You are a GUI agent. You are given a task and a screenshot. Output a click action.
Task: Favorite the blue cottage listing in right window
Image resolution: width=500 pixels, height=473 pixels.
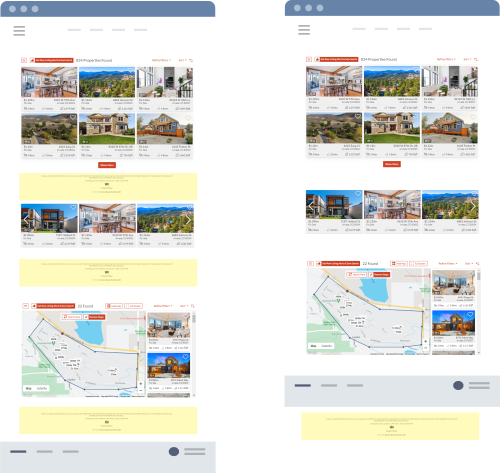click(x=473, y=117)
